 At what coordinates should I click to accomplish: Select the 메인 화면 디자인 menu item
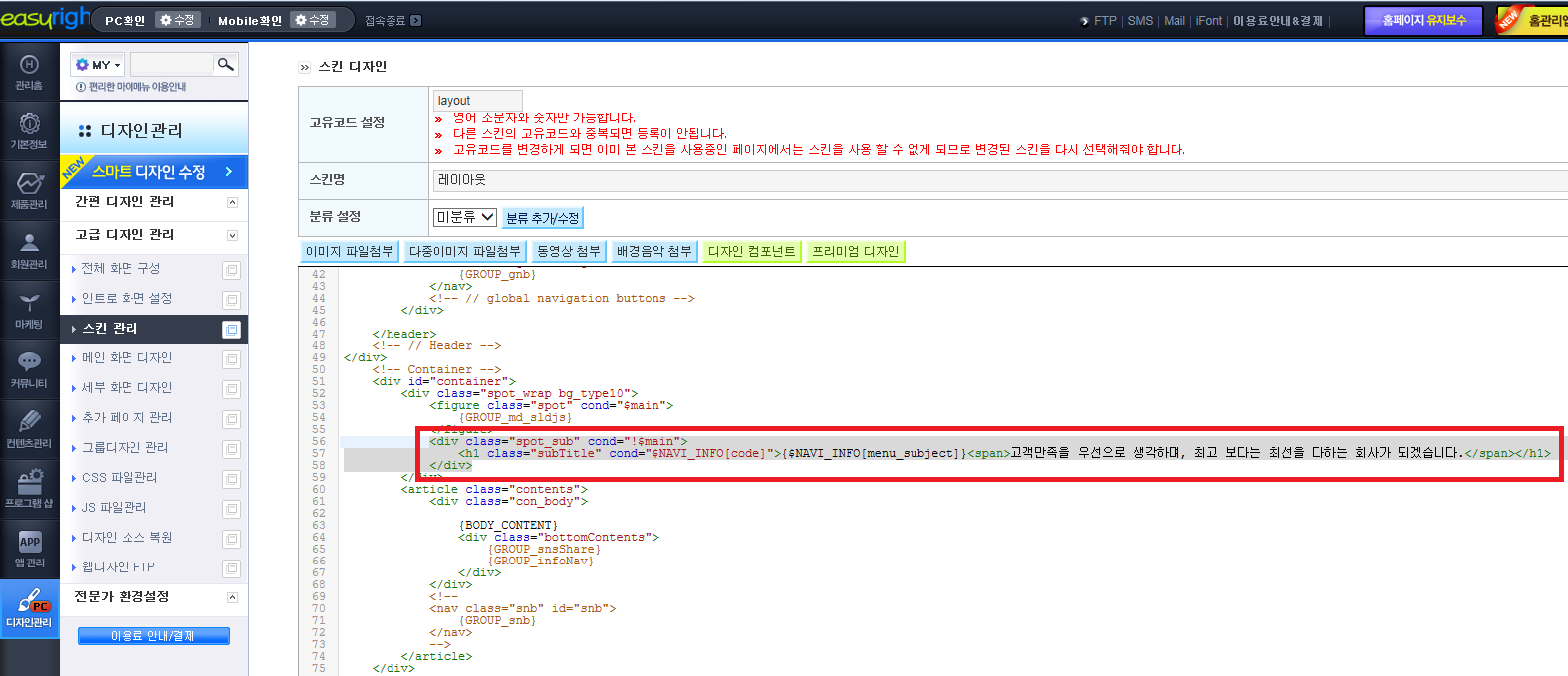[127, 358]
